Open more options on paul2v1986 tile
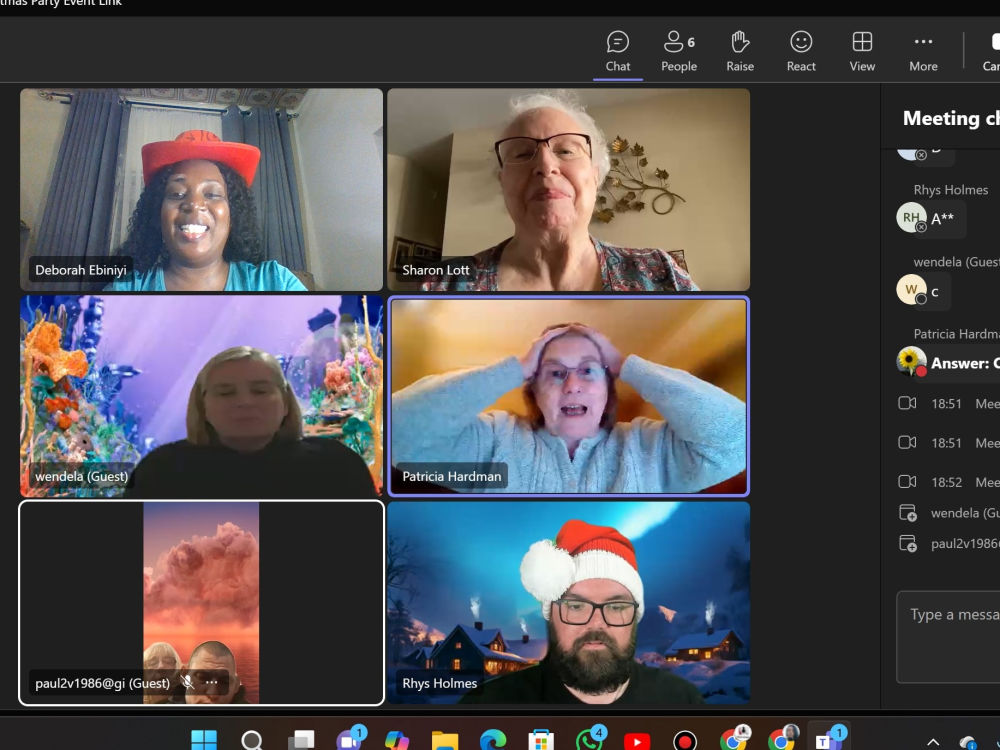The height and width of the screenshot is (750, 1000). 212,682
